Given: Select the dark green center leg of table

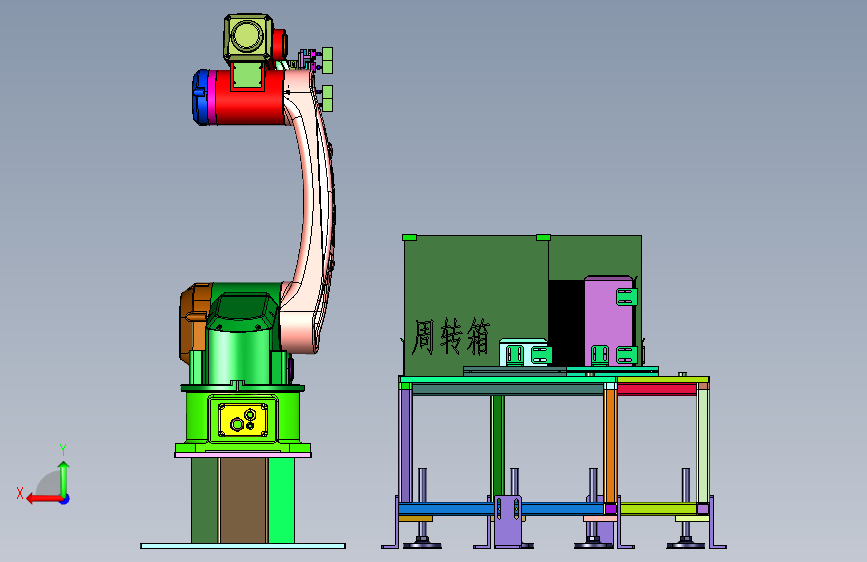Looking at the screenshot, I should pos(498,445).
